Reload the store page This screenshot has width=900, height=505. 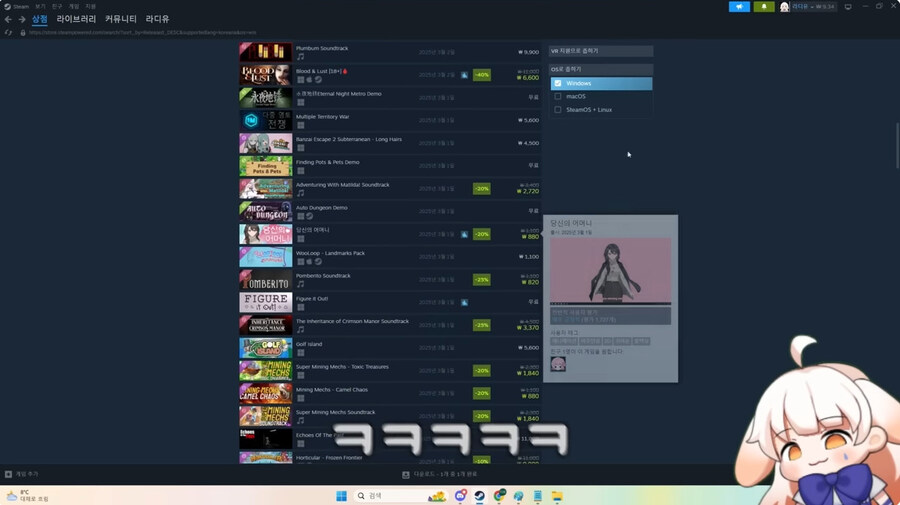pos(9,32)
